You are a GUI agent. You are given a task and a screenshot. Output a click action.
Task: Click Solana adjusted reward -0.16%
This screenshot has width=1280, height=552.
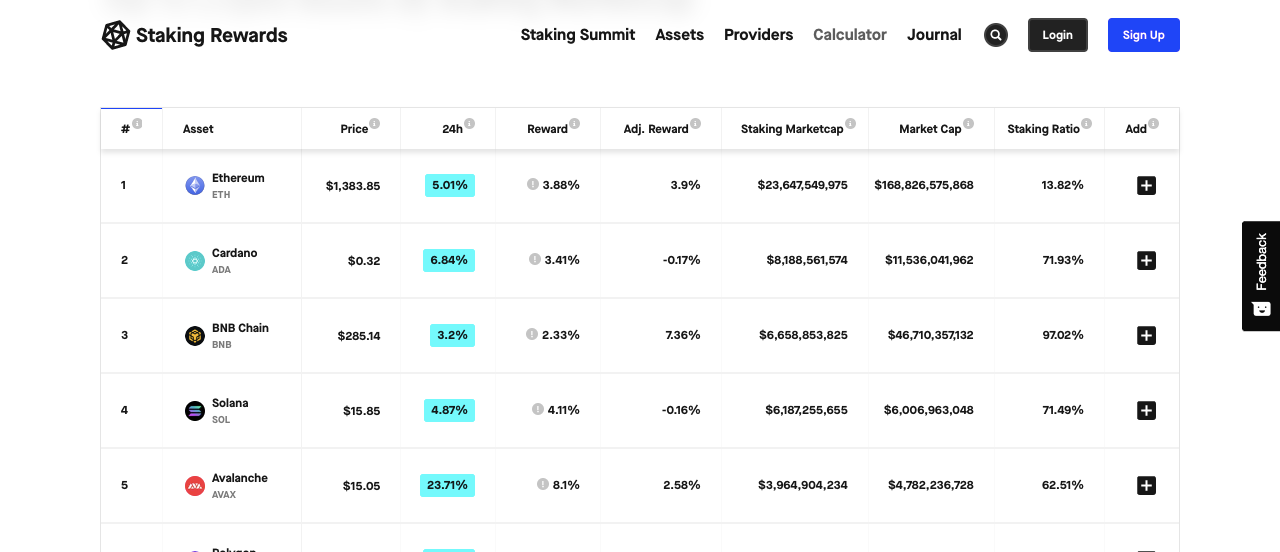[x=681, y=410]
